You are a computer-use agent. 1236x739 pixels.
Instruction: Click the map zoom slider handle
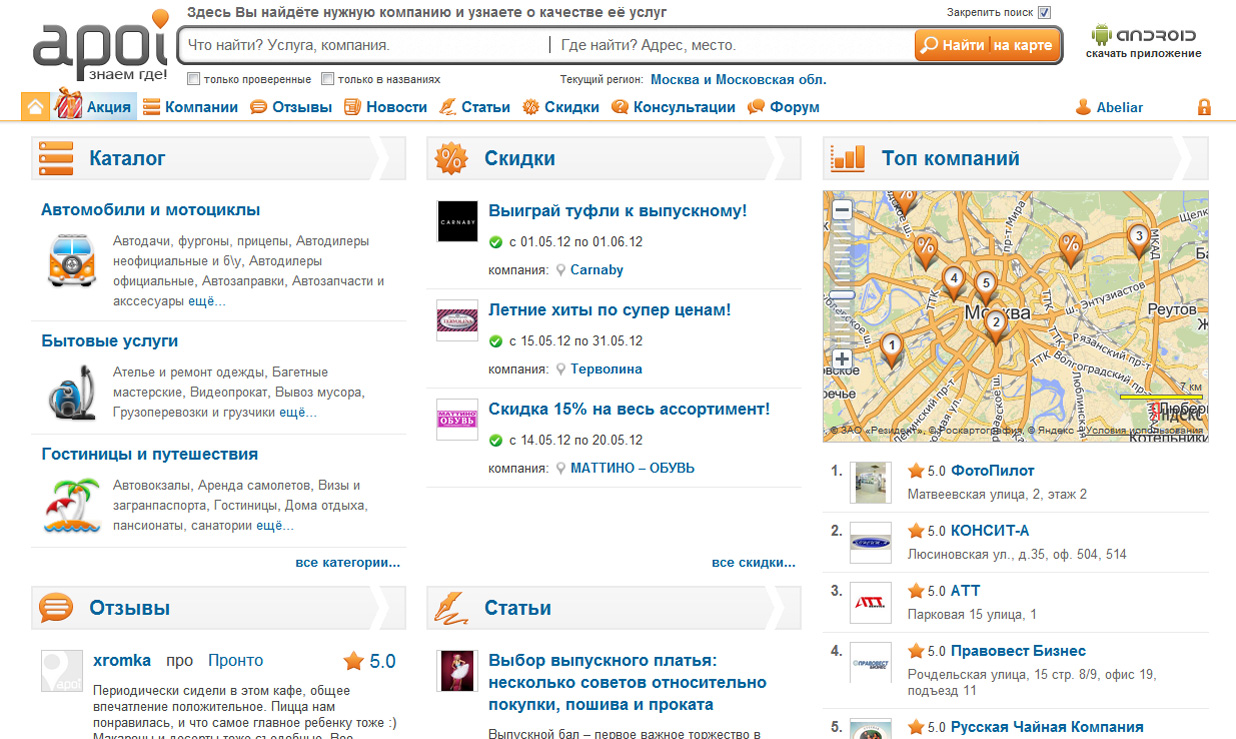[x=842, y=295]
